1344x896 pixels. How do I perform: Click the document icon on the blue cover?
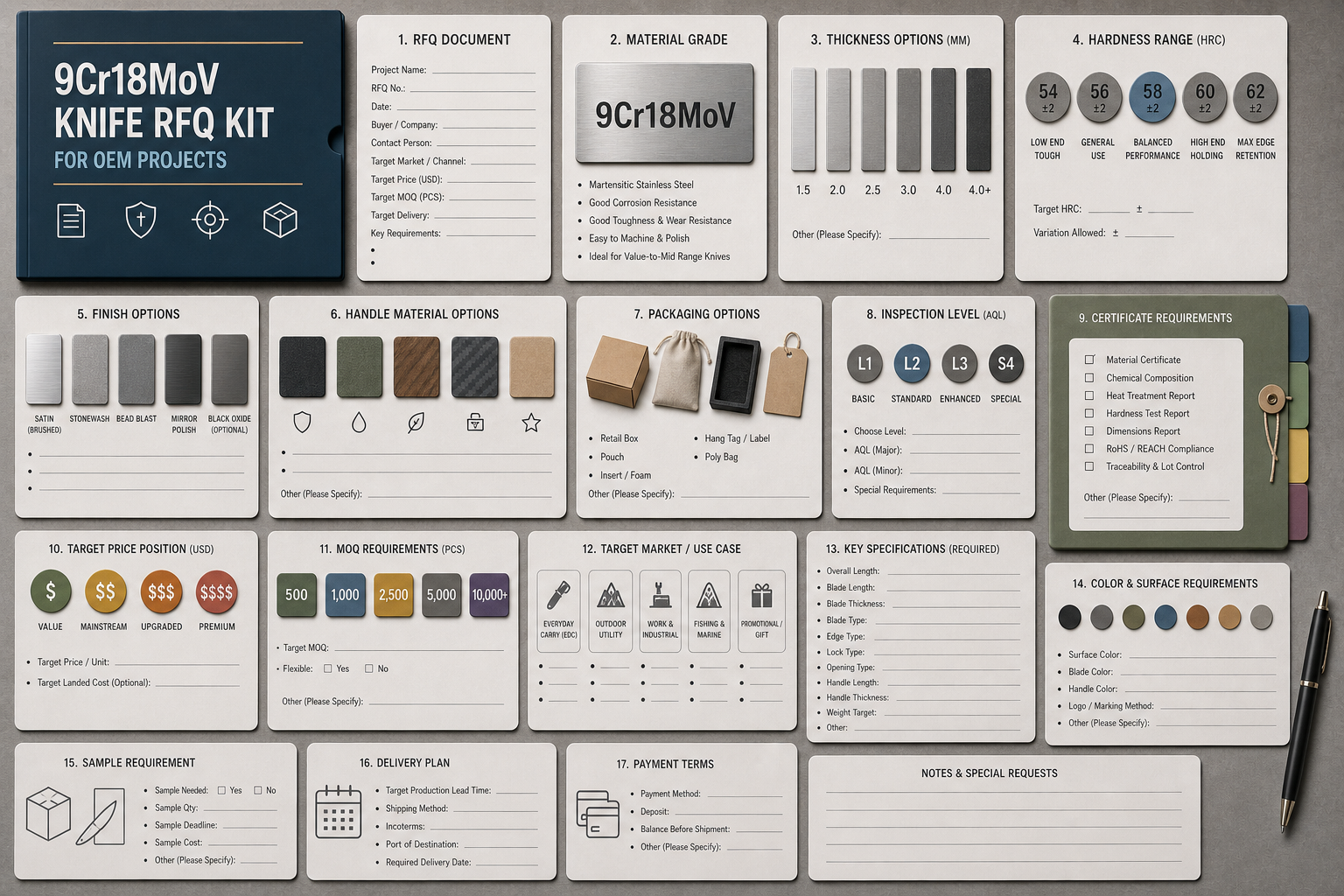click(71, 220)
